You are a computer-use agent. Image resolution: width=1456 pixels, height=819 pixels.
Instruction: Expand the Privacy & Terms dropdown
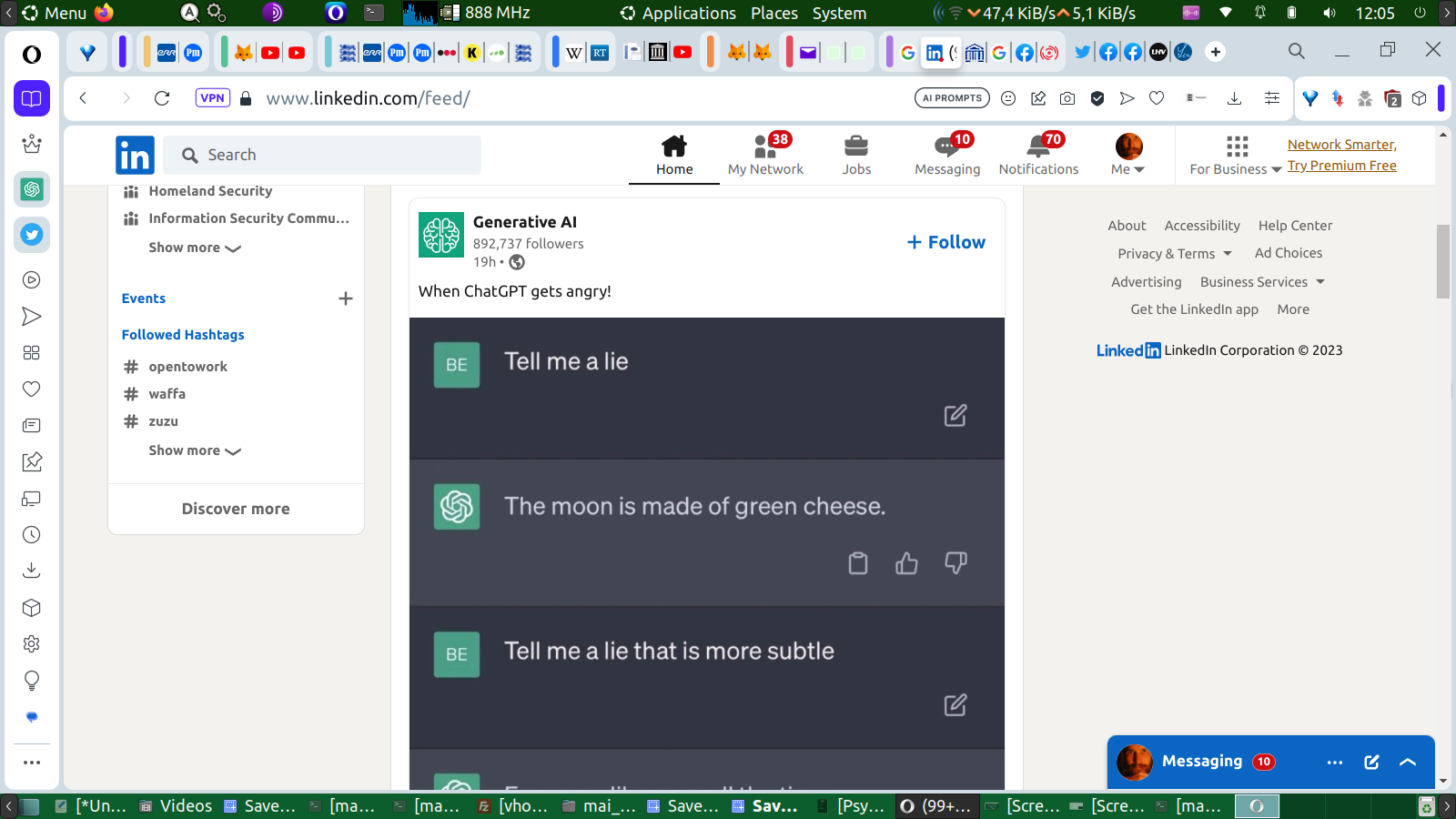coord(1175,254)
